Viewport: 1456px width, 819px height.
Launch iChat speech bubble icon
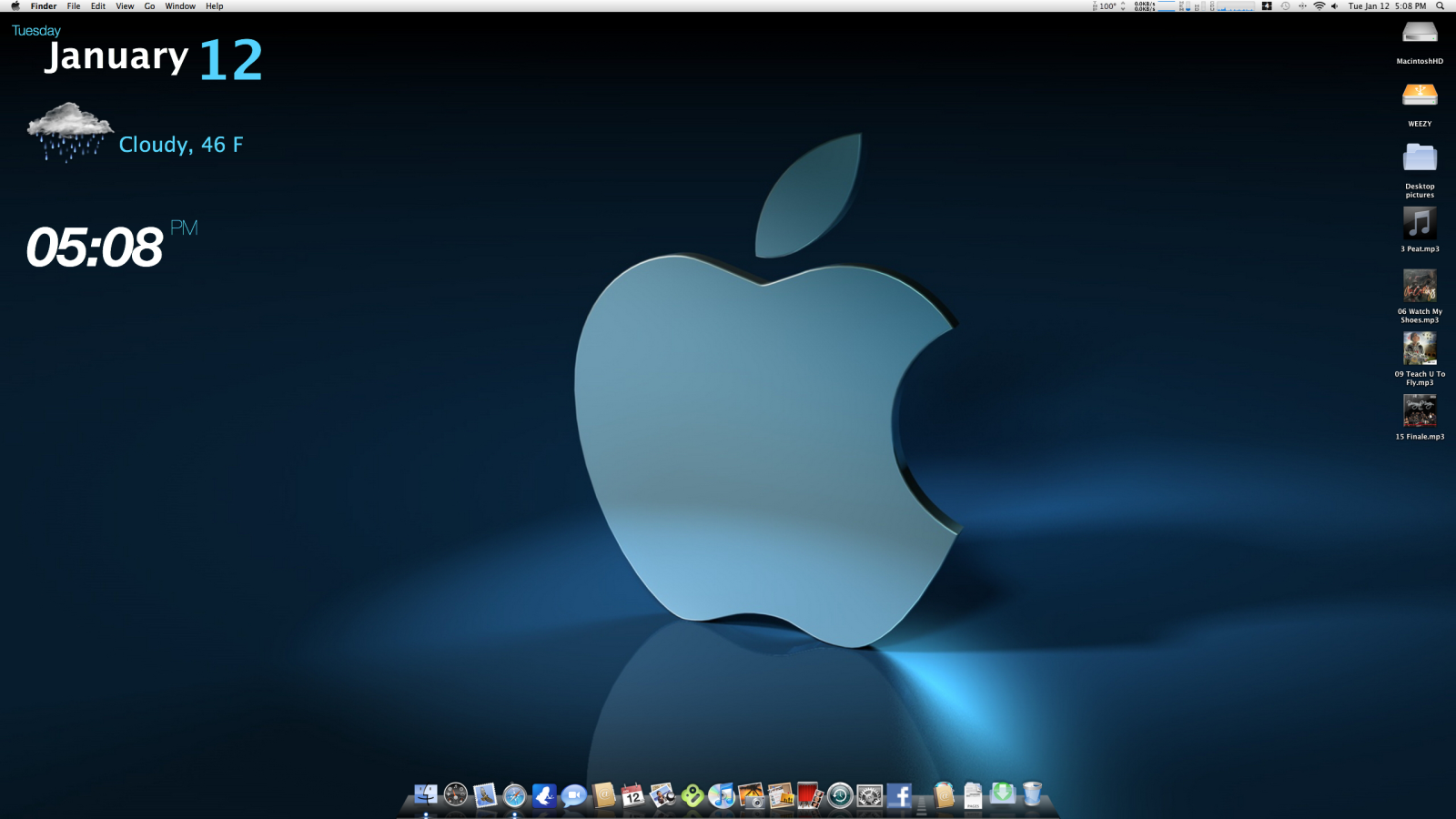(x=573, y=795)
